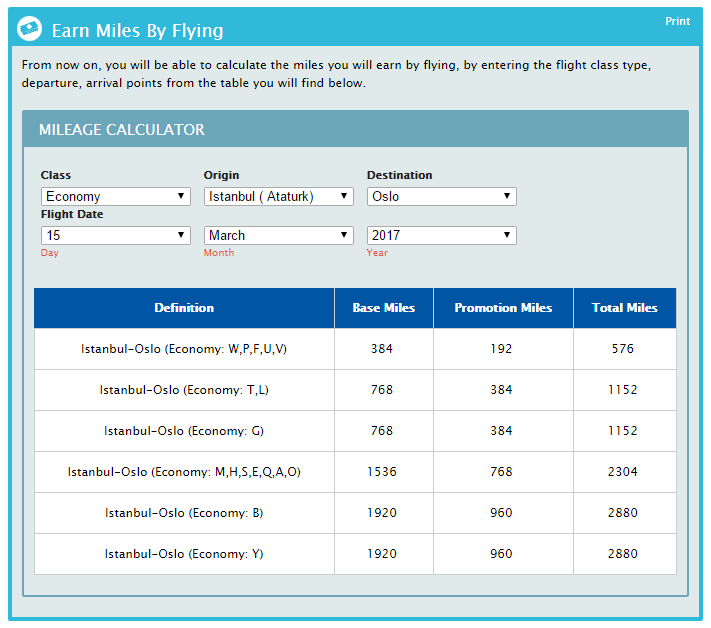This screenshot has width=711, height=628.
Task: Click the Earn Miles By Flying title
Action: click(x=137, y=31)
